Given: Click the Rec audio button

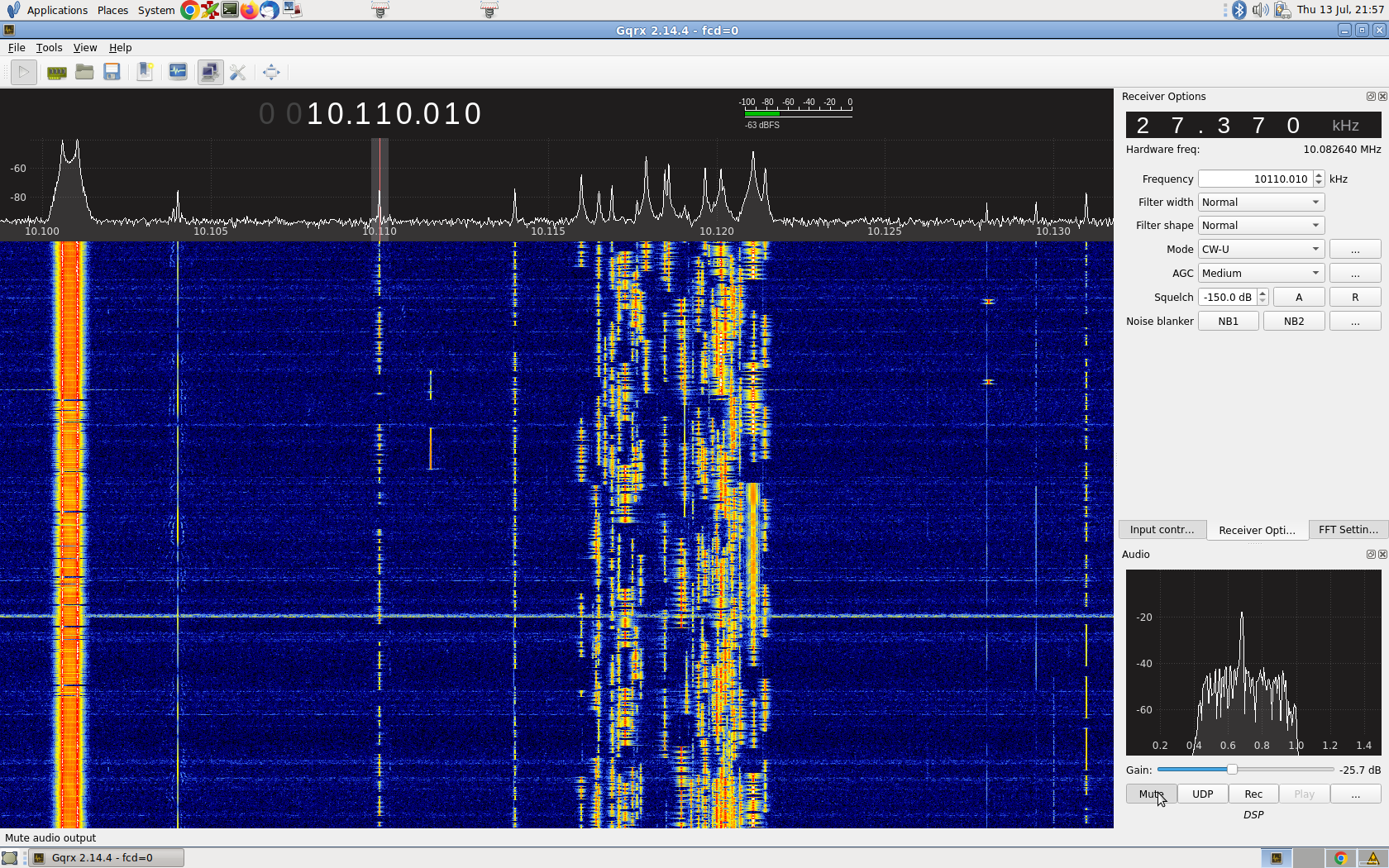Looking at the screenshot, I should click(x=1253, y=794).
